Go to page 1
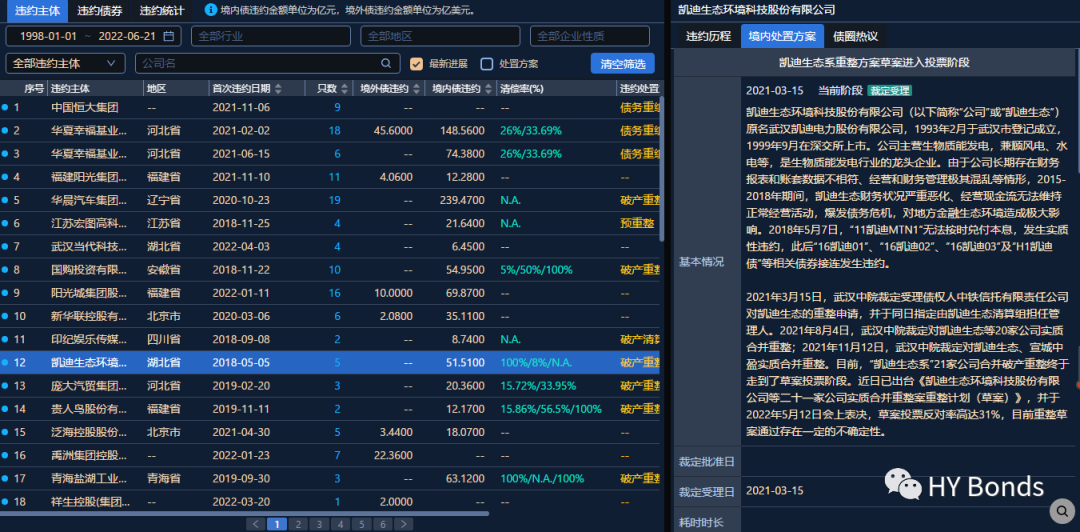Image resolution: width=1080 pixels, height=532 pixels. [x=277, y=524]
